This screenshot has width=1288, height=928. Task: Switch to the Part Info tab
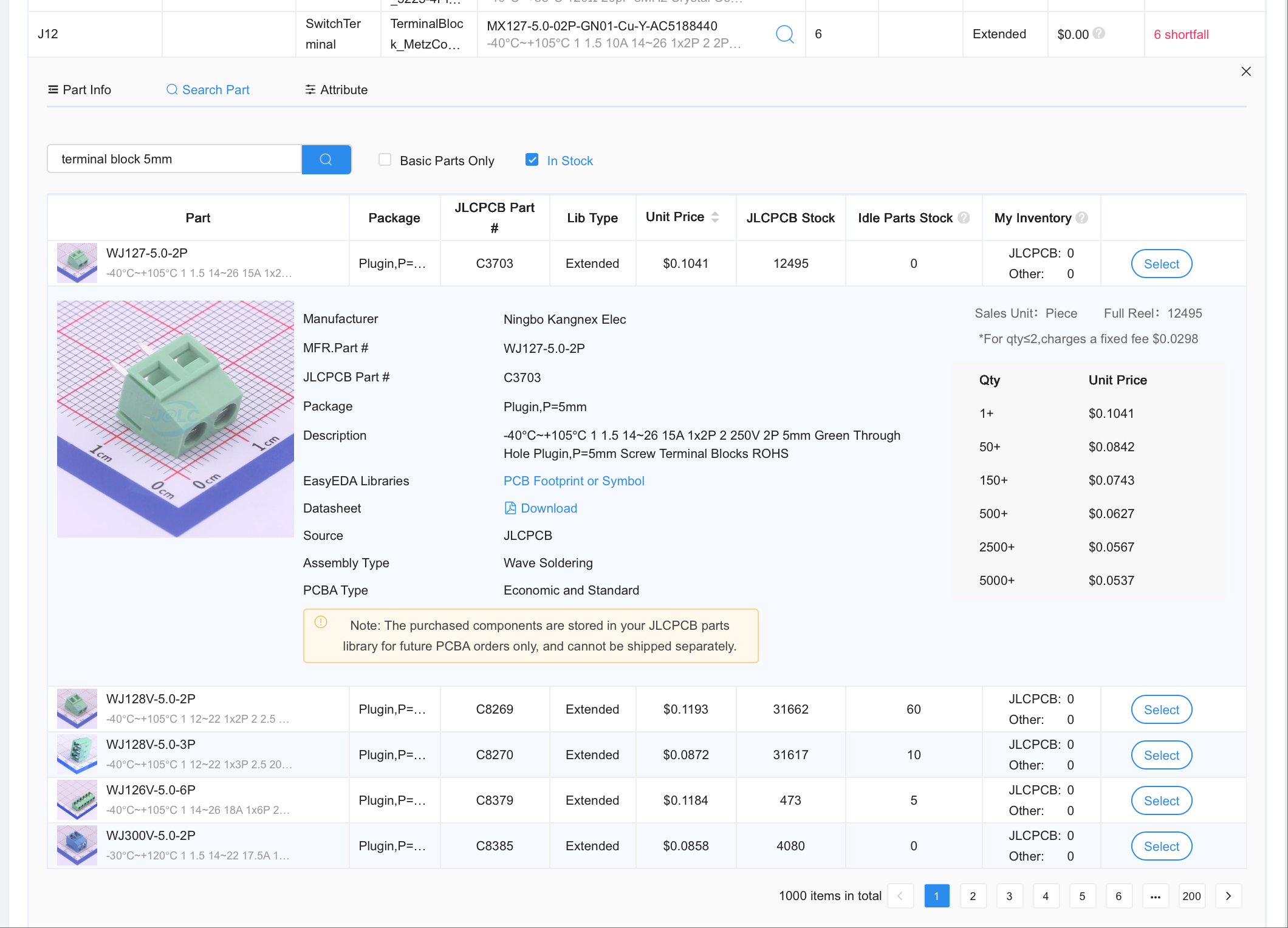[x=80, y=90]
